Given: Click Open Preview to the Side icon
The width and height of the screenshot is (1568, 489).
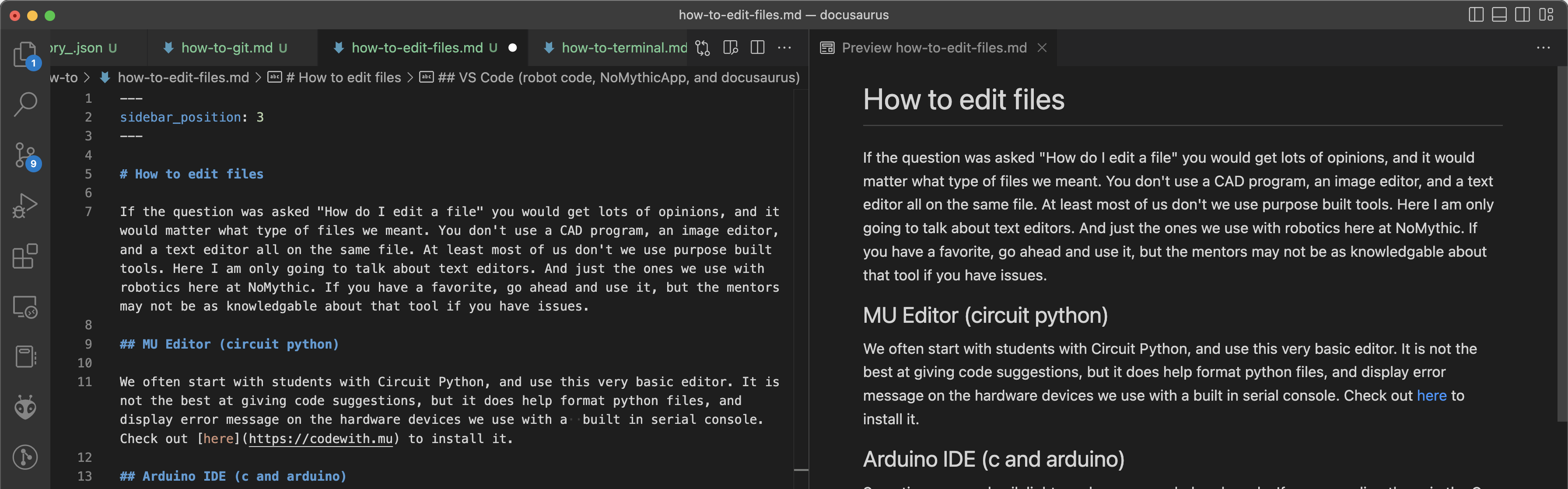Looking at the screenshot, I should pyautogui.click(x=731, y=47).
